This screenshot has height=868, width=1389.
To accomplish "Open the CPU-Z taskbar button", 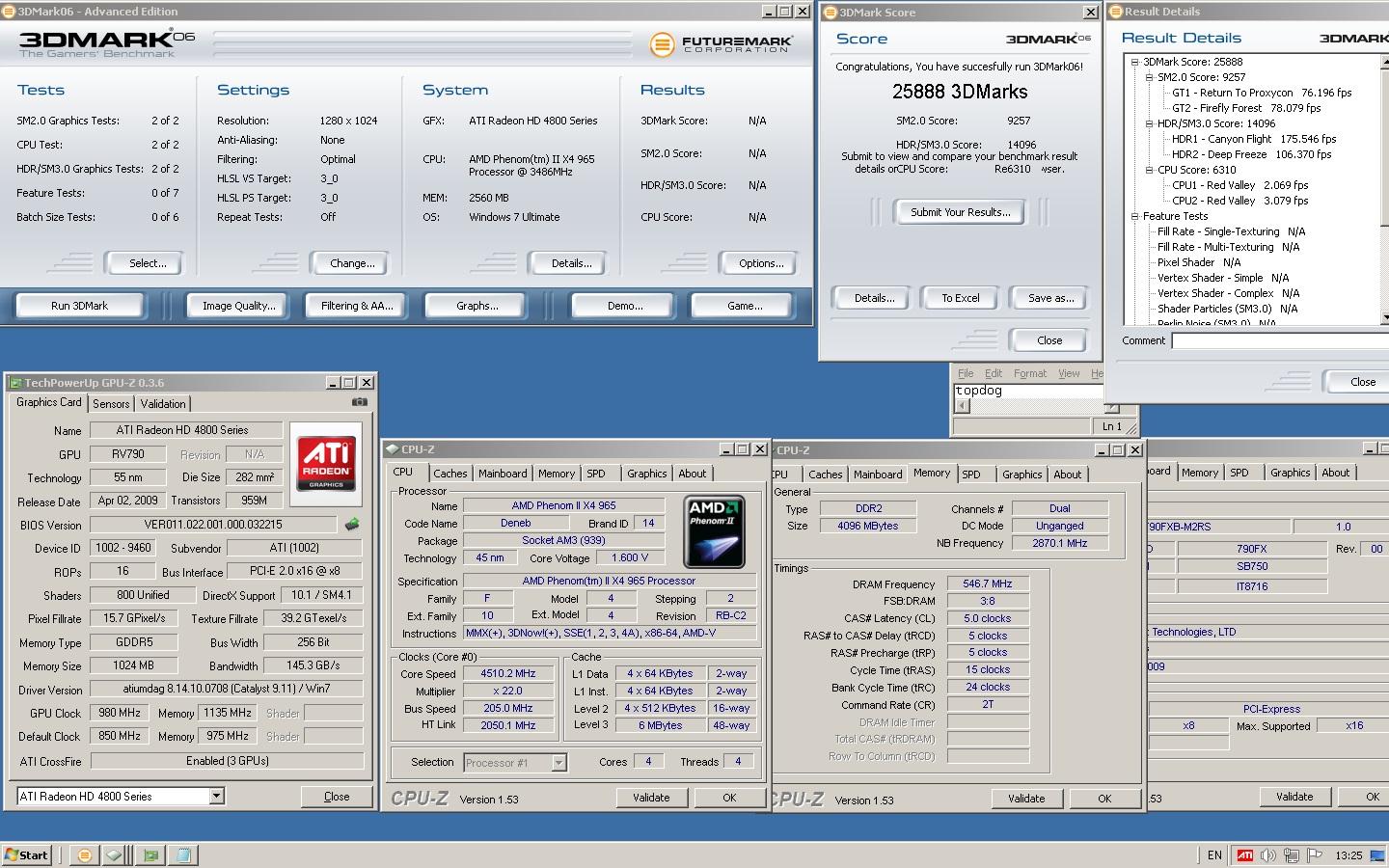I will [117, 854].
